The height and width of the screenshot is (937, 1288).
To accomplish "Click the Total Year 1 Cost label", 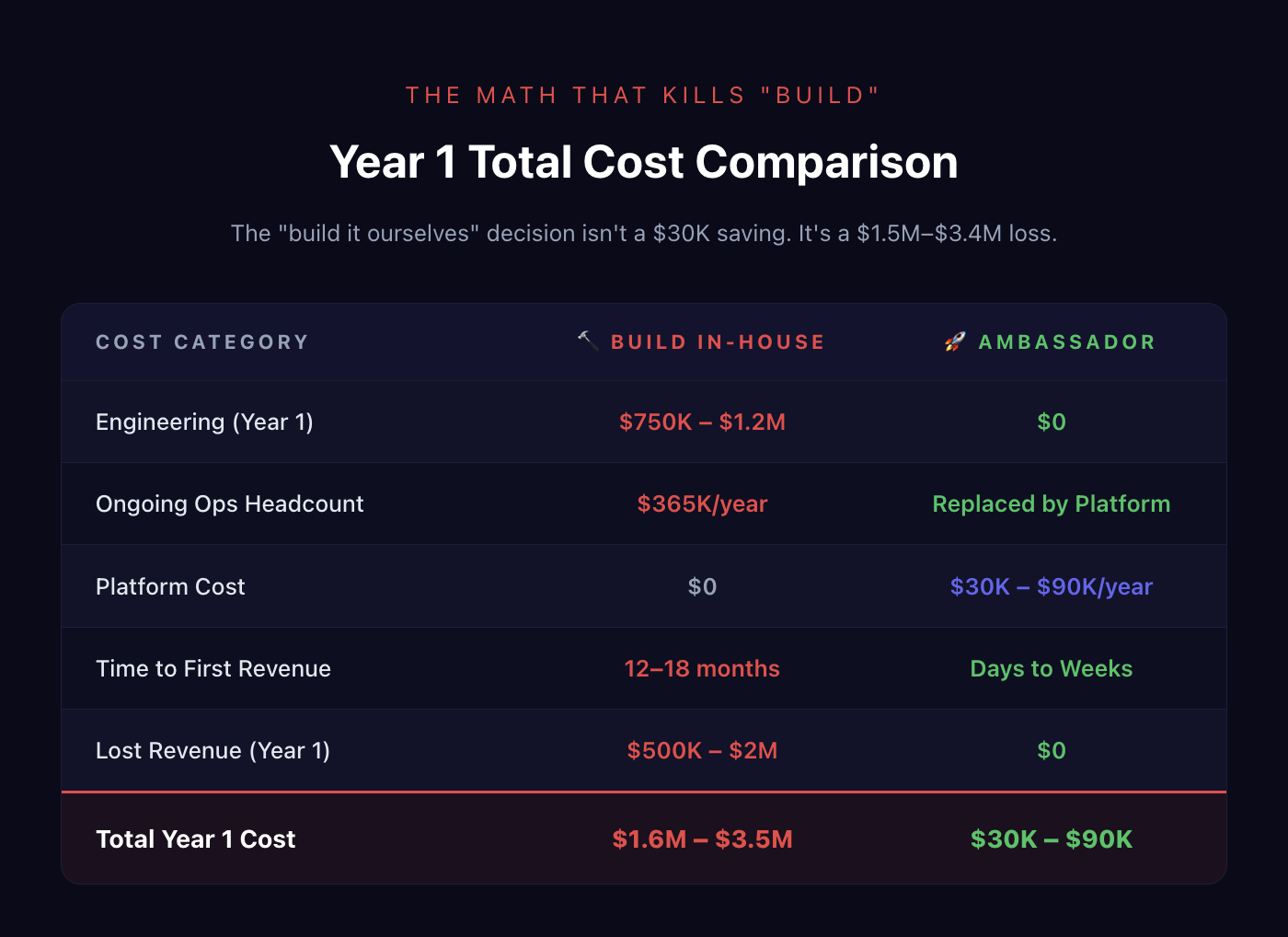I will pos(195,839).
